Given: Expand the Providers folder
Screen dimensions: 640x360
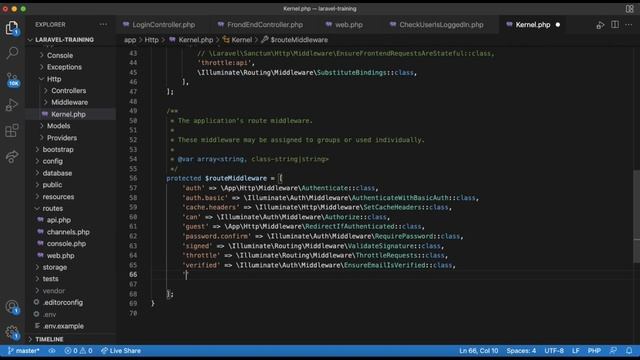Looking at the screenshot, I should point(62,138).
